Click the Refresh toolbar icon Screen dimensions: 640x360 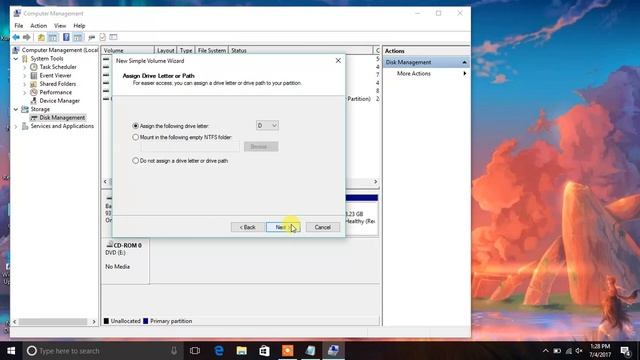click(102, 37)
